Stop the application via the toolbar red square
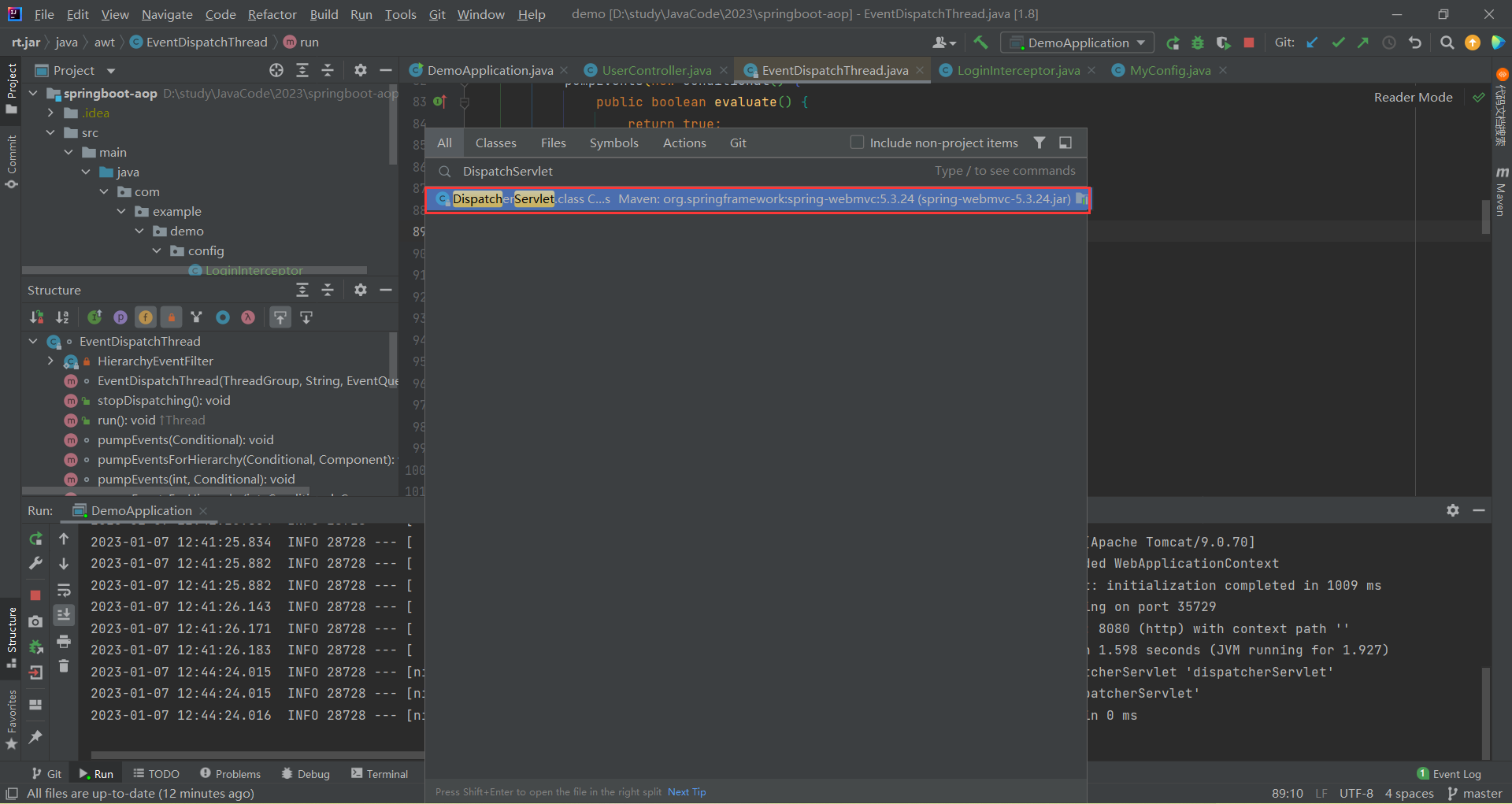1512x804 pixels. coord(1249,43)
